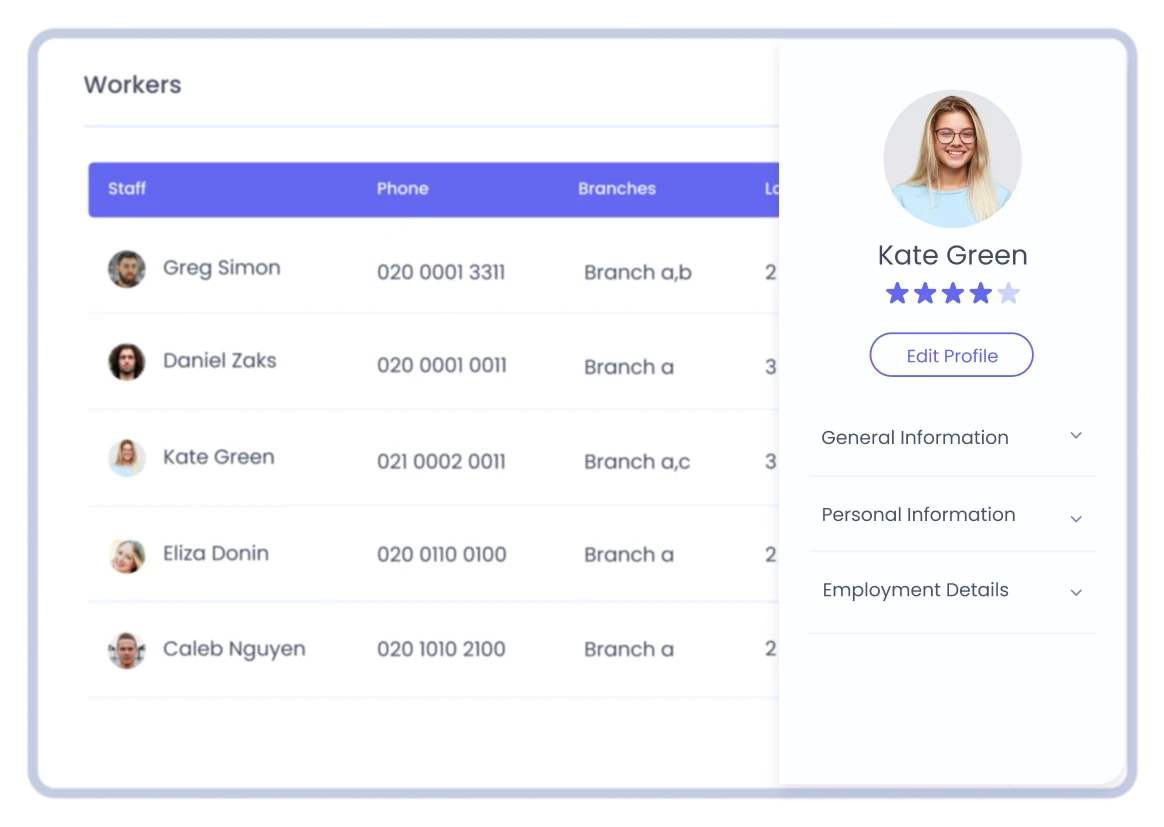Click Branch a,c for Kate Green
This screenshot has height=827, width=1164.
[637, 461]
